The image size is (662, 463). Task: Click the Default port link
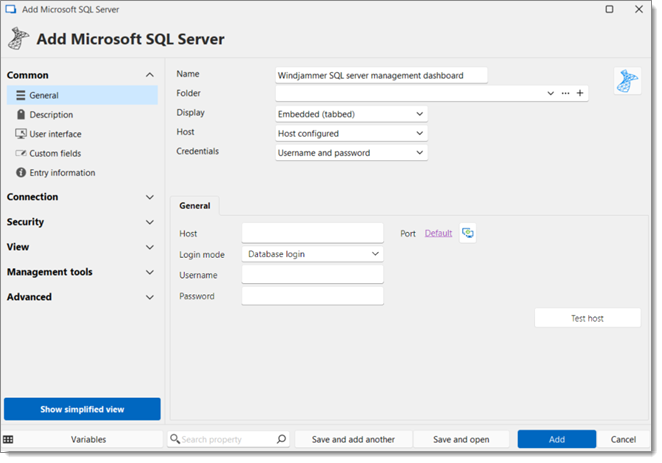click(438, 233)
